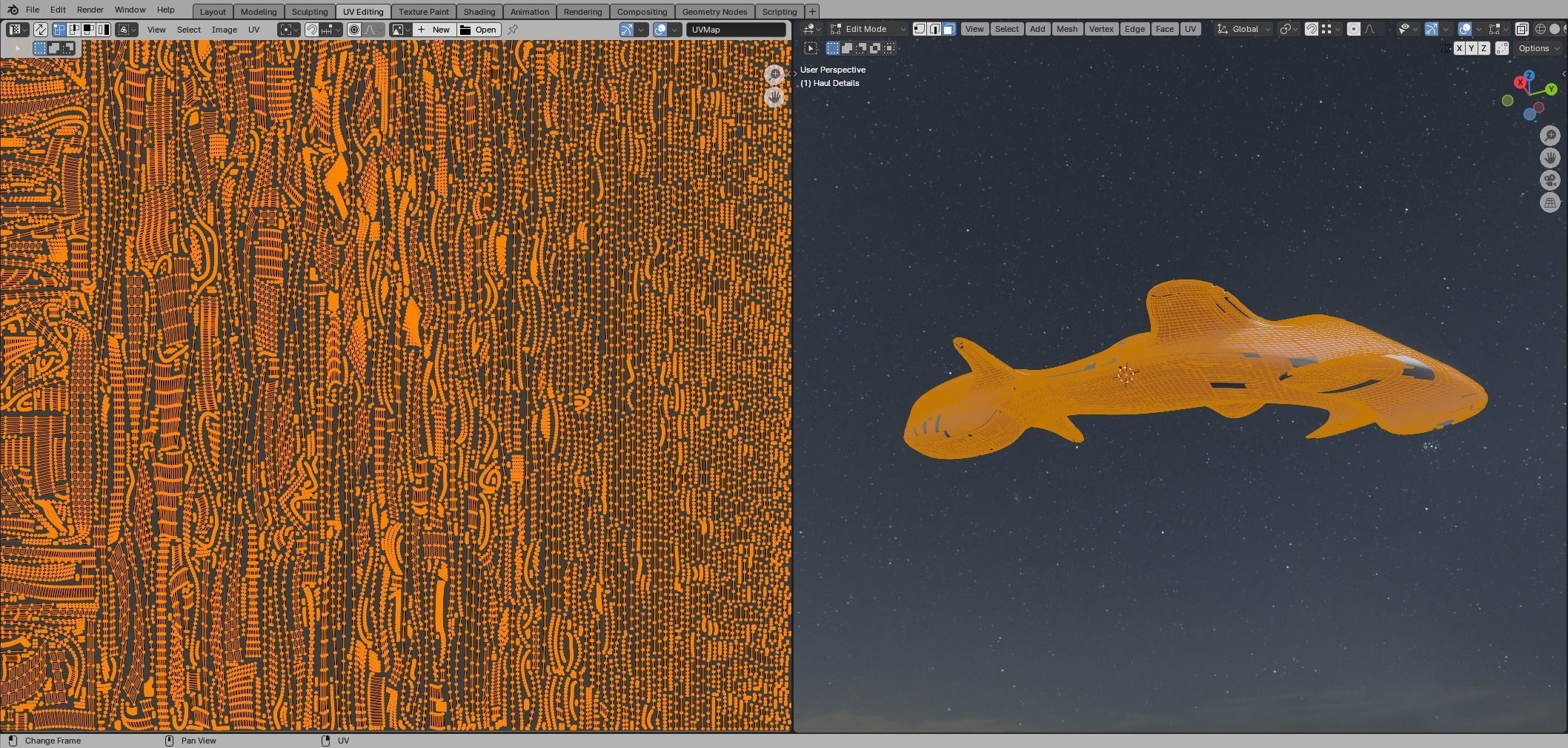1568x748 pixels.
Task: Click the Edge menu button
Action: click(1135, 29)
